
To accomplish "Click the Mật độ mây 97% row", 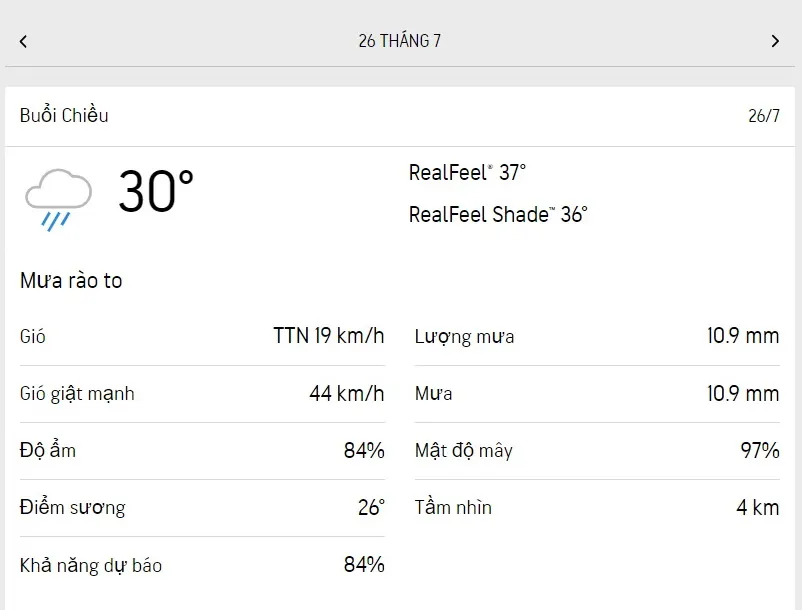I will [x=597, y=451].
